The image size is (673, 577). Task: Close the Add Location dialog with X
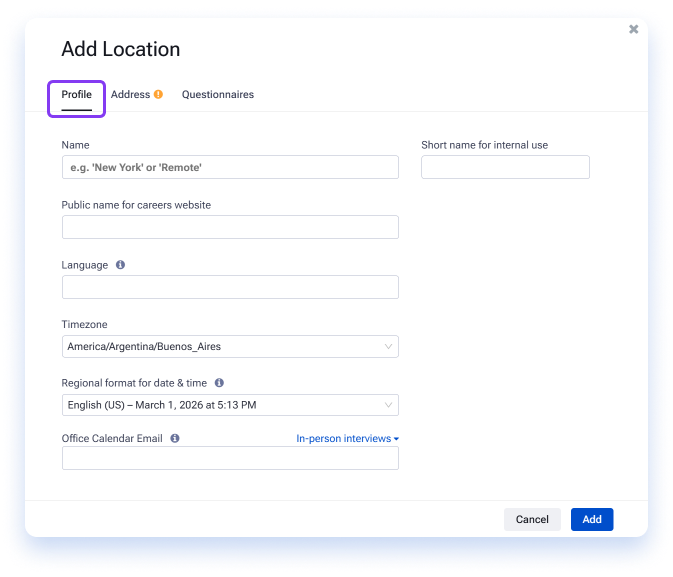634,29
